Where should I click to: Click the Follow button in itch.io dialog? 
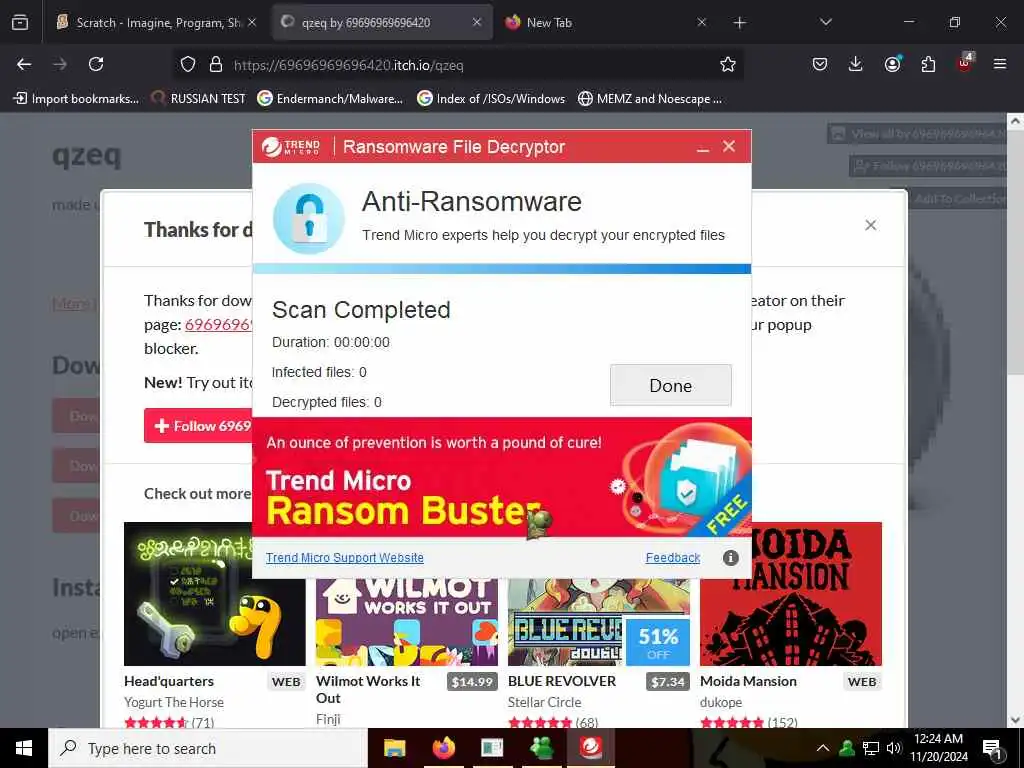pos(199,426)
